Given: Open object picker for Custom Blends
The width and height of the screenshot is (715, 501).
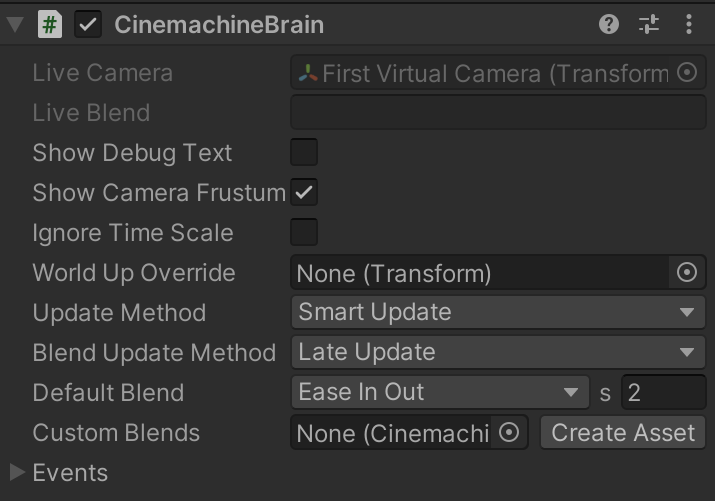Looking at the screenshot, I should [509, 433].
